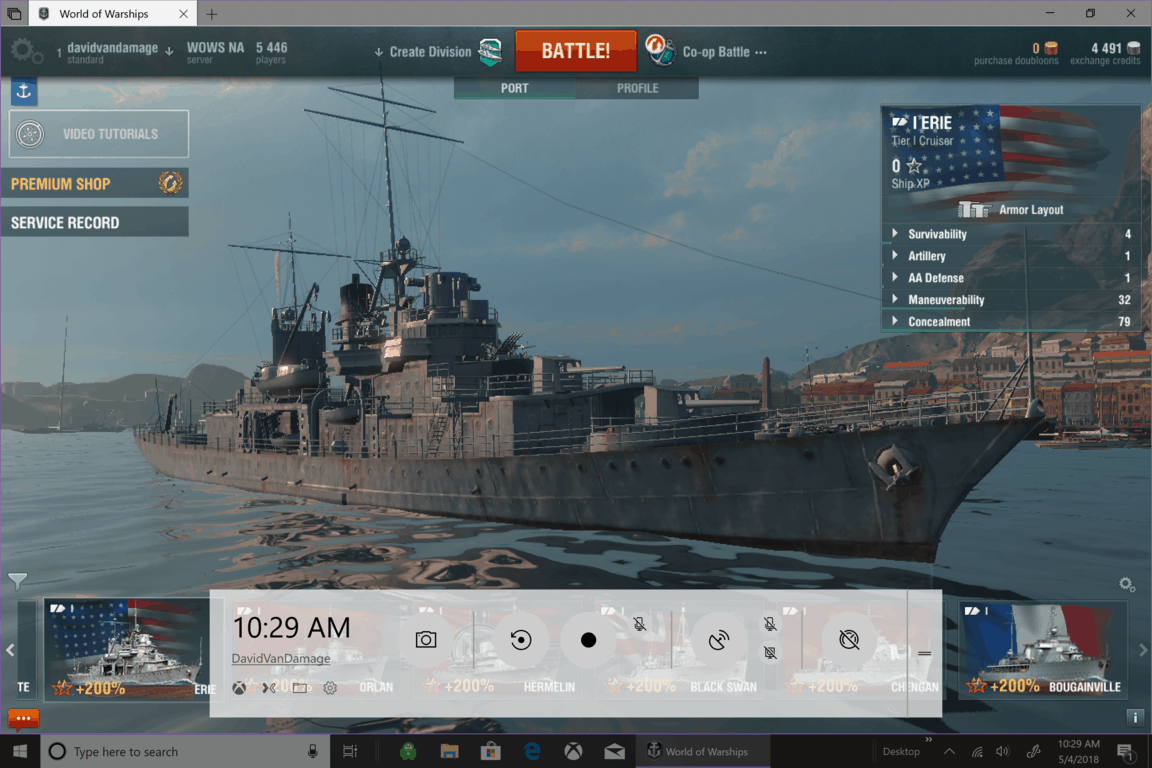Select the Erie ship thumbnail
1152x768 pixels.
(x=126, y=649)
